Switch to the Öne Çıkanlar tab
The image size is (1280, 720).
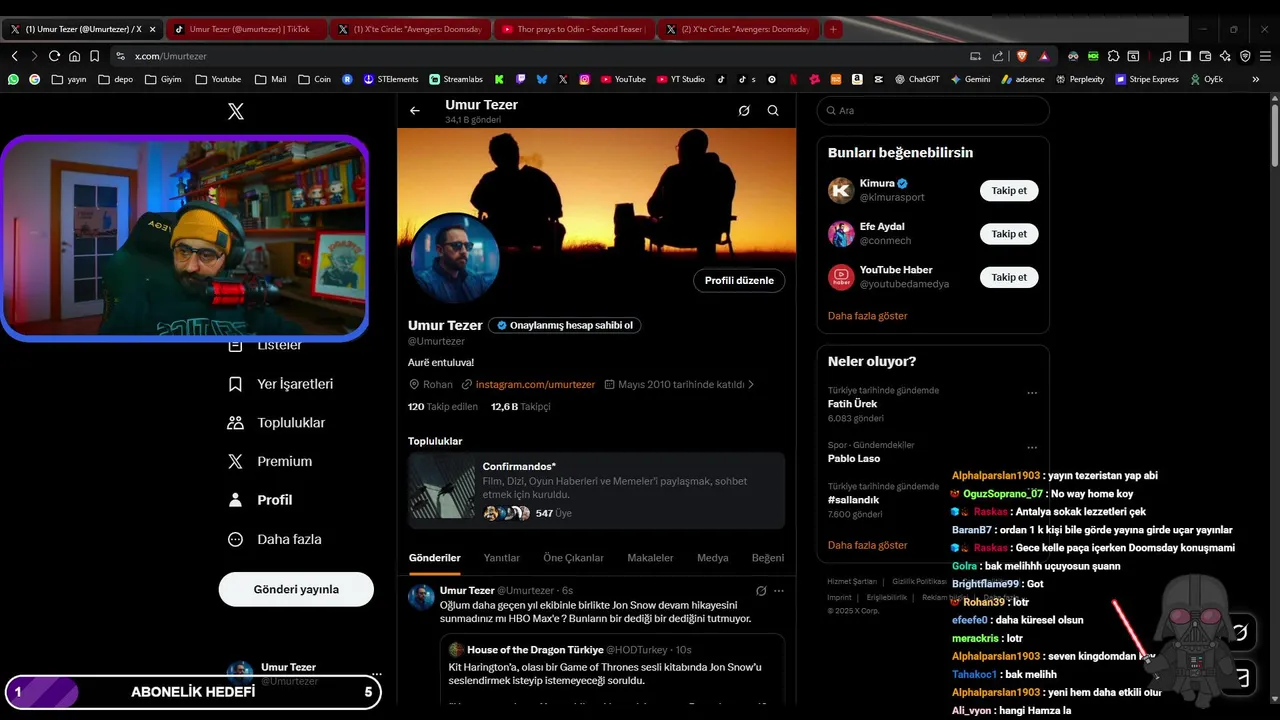573,558
